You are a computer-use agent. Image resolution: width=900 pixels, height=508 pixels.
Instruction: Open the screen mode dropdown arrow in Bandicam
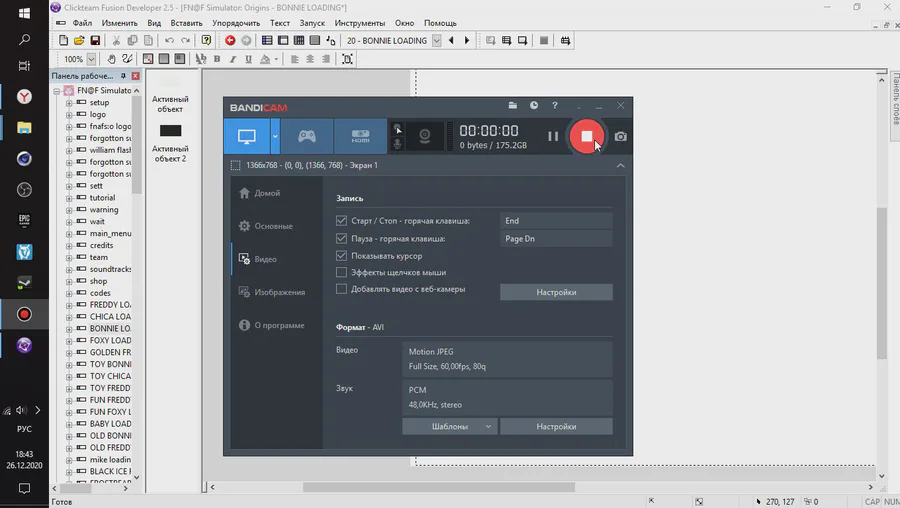tap(275, 136)
